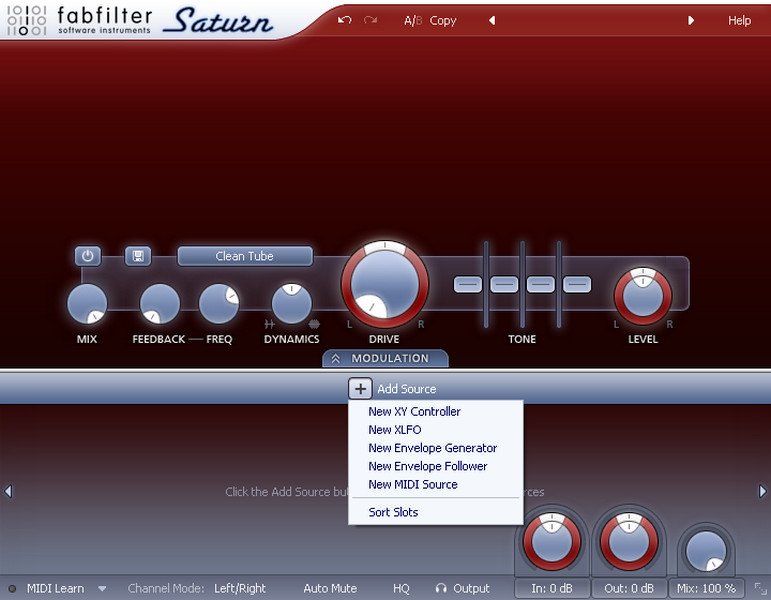Viewport: 771px width, 600px height.
Task: Select the next preset arrow in header
Action: pyautogui.click(x=690, y=20)
